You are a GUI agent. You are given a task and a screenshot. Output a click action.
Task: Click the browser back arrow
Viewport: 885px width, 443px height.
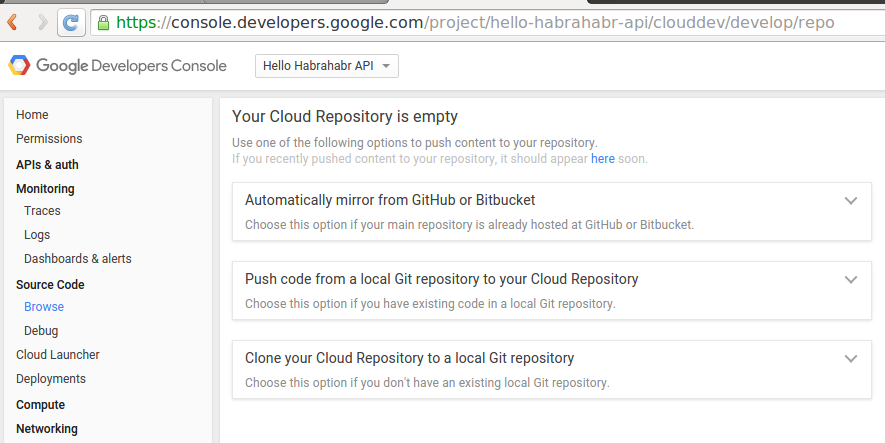(x=12, y=23)
